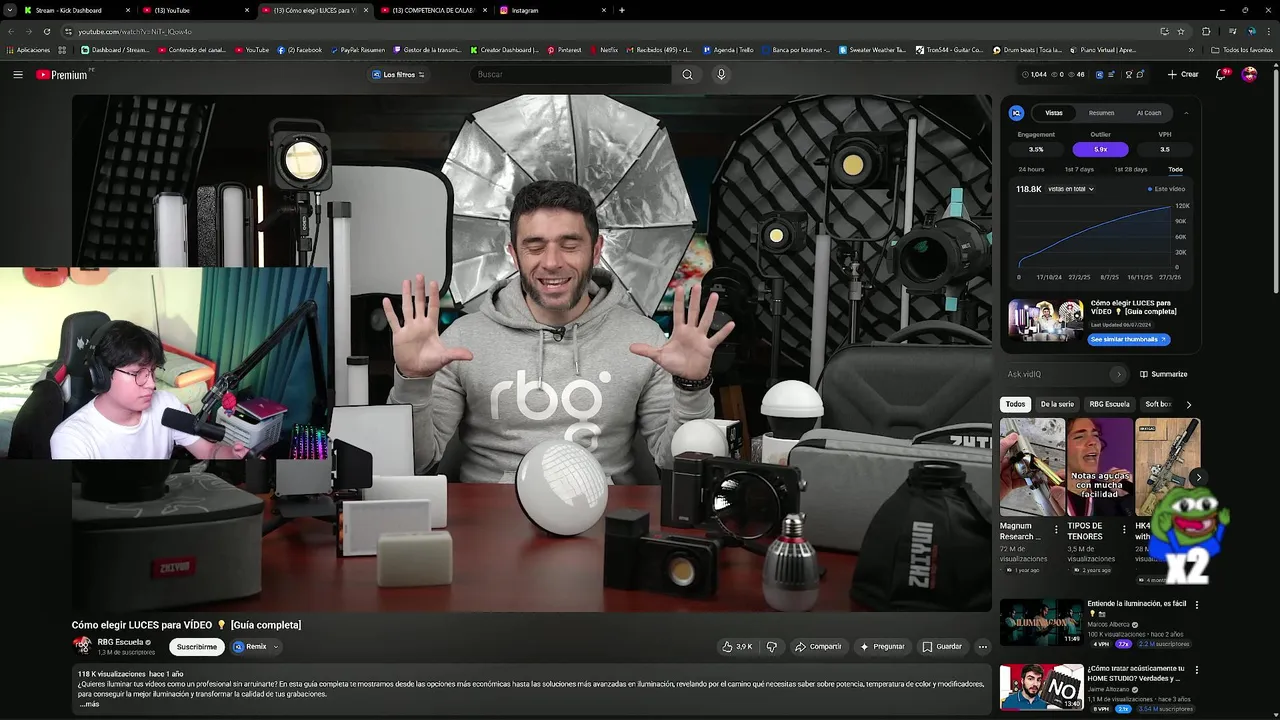The height and width of the screenshot is (720, 1280).
Task: Select the RBG Escuela filter chip
Action: (1109, 404)
